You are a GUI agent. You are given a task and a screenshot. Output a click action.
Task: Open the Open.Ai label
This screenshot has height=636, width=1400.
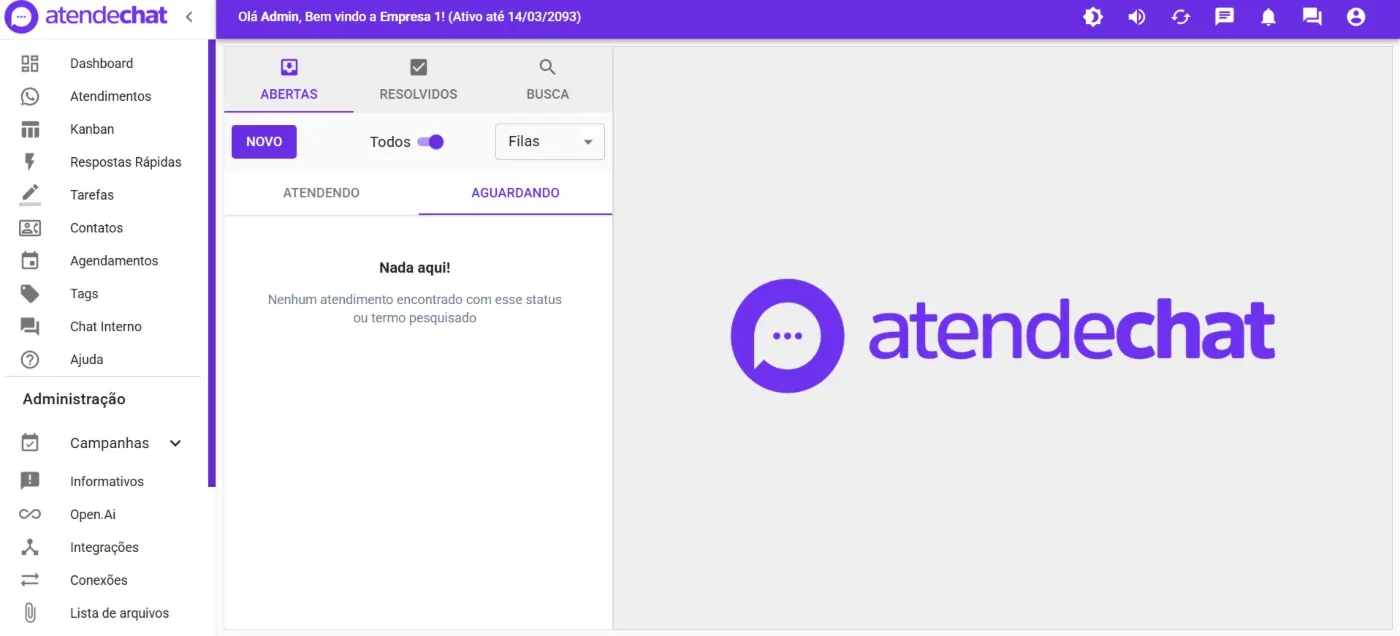click(93, 515)
